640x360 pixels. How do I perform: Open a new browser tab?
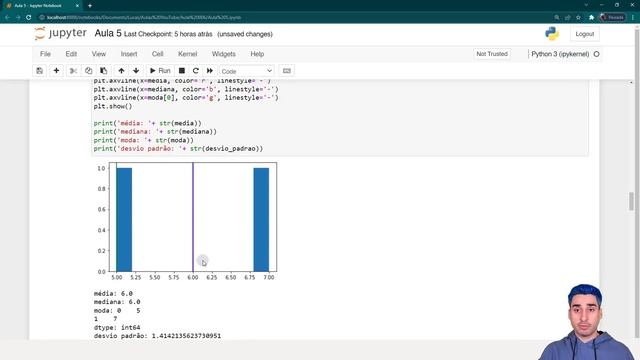pyautogui.click(x=90, y=6)
